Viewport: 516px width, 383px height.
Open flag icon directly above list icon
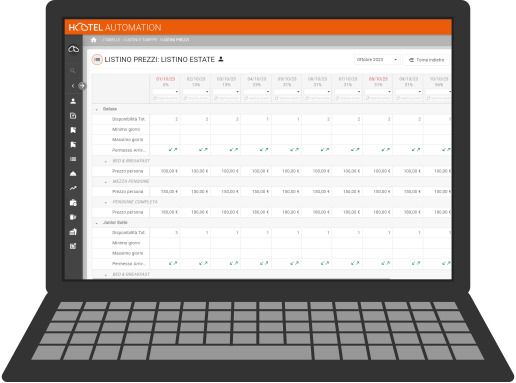pyautogui.click(x=73, y=144)
